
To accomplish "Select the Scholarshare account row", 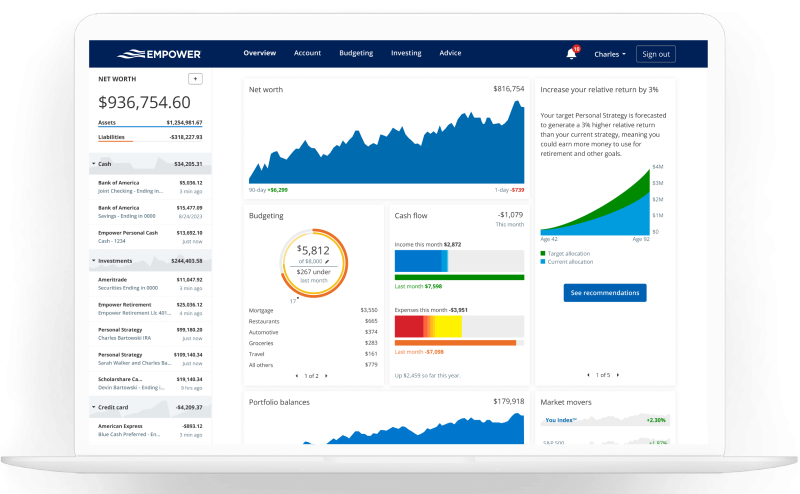I will (150, 383).
